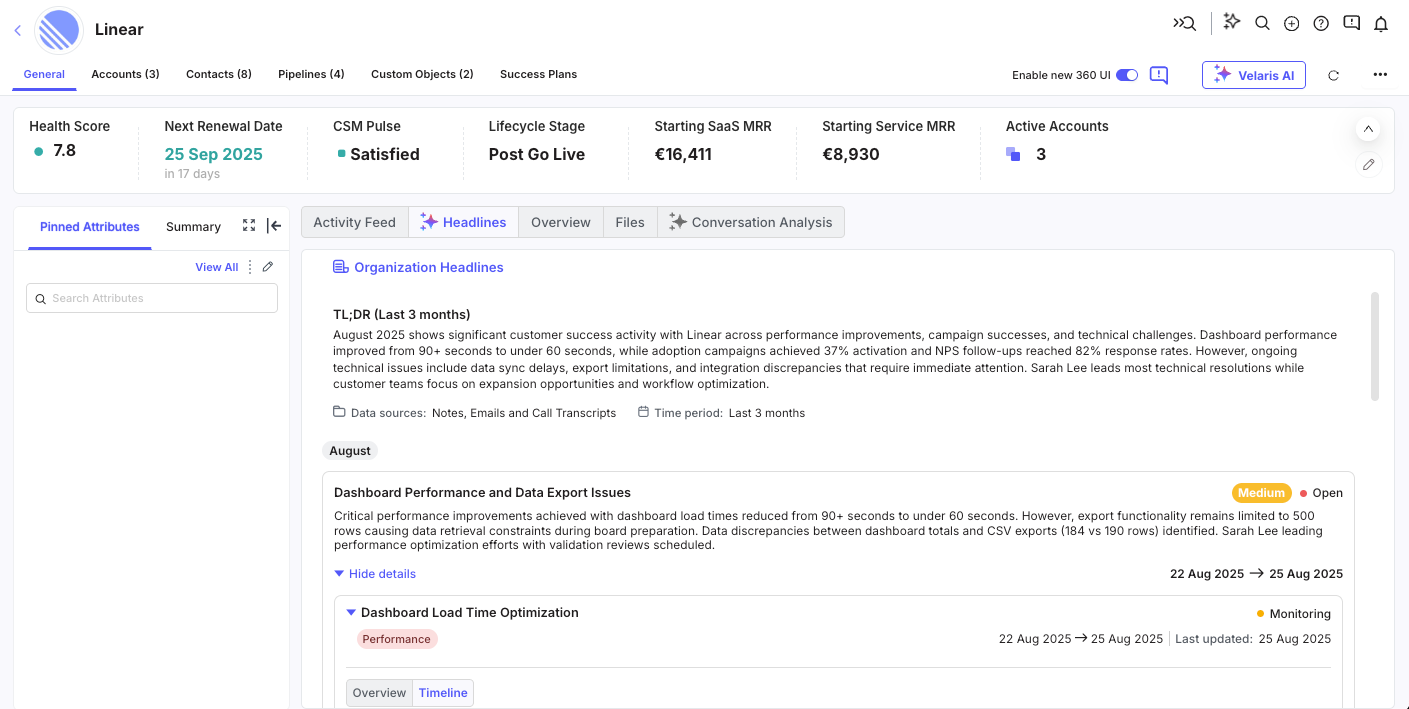1409x709 pixels.
Task: Click the headlines panel scrollbar
Action: point(1374,346)
